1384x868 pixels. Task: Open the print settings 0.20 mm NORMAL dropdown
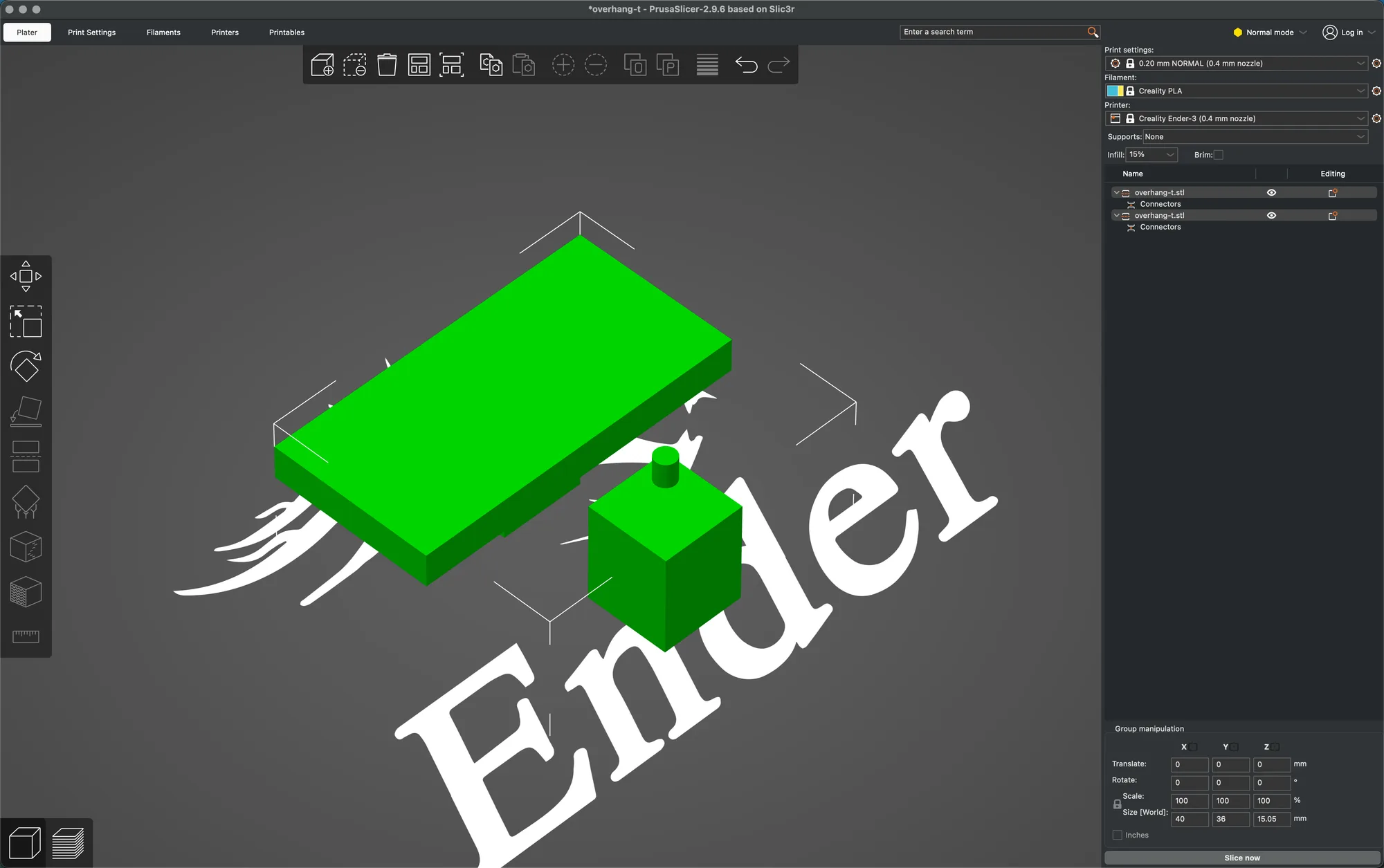(x=1236, y=63)
